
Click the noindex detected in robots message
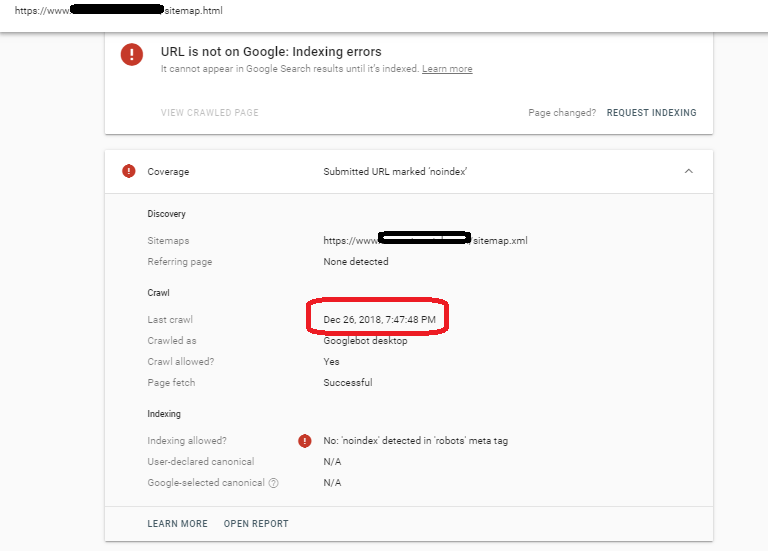click(415, 441)
